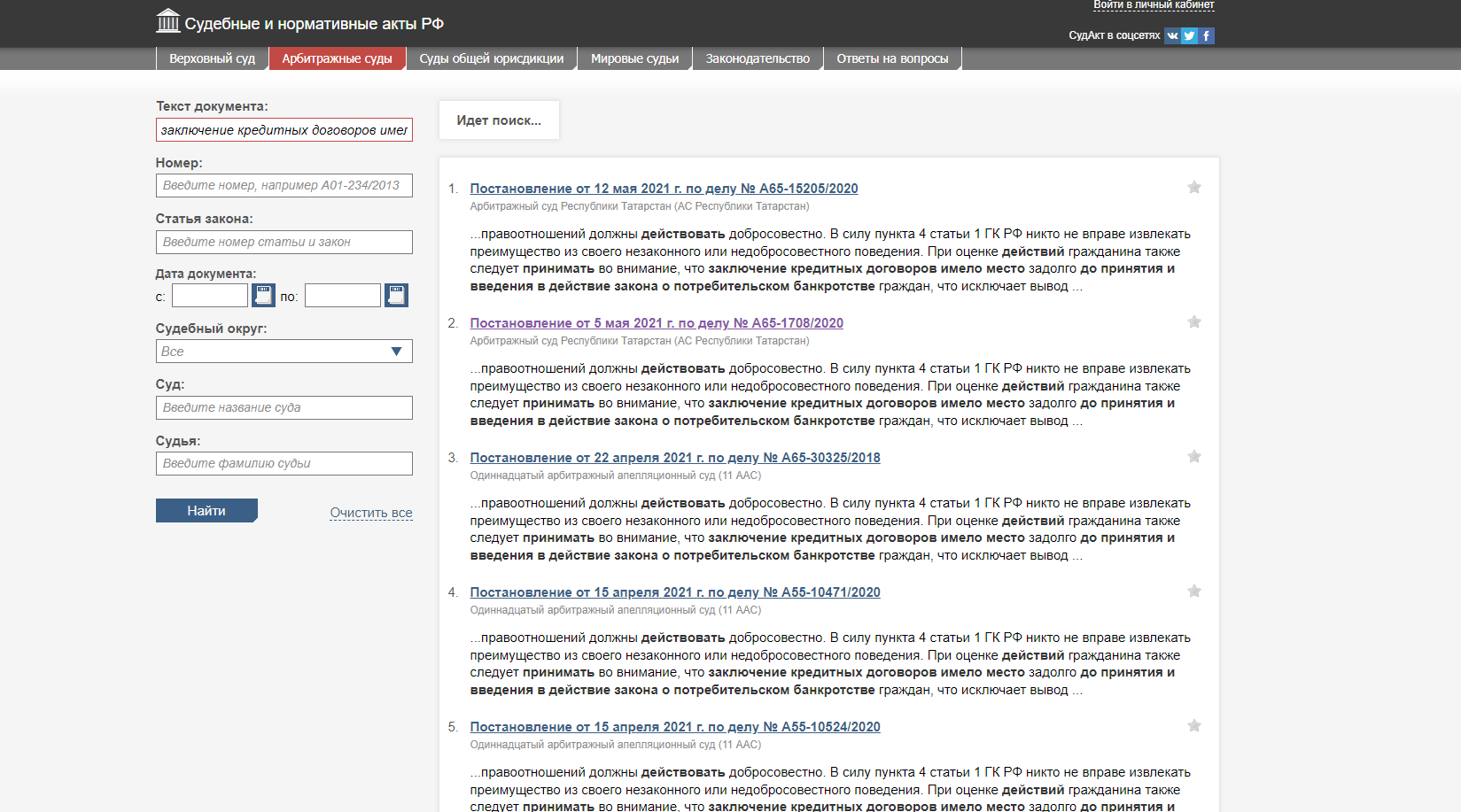Viewport: 1461px width, 812px height.
Task: Star the A65-15205/2020 ruling as favorite
Action: tap(1193, 188)
